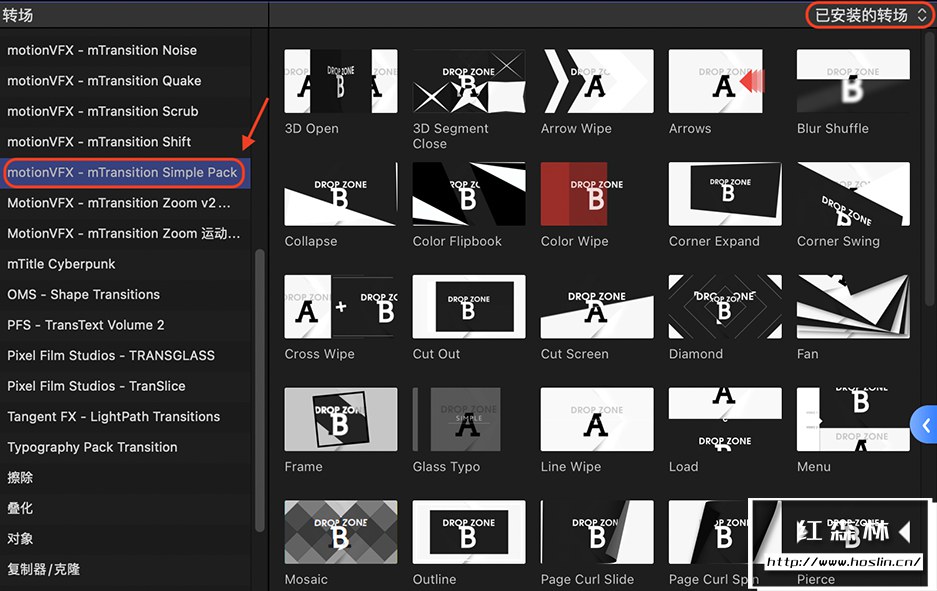The image size is (937, 591).
Task: Select motionVFX - mTransition Quake category
Action: (x=125, y=81)
